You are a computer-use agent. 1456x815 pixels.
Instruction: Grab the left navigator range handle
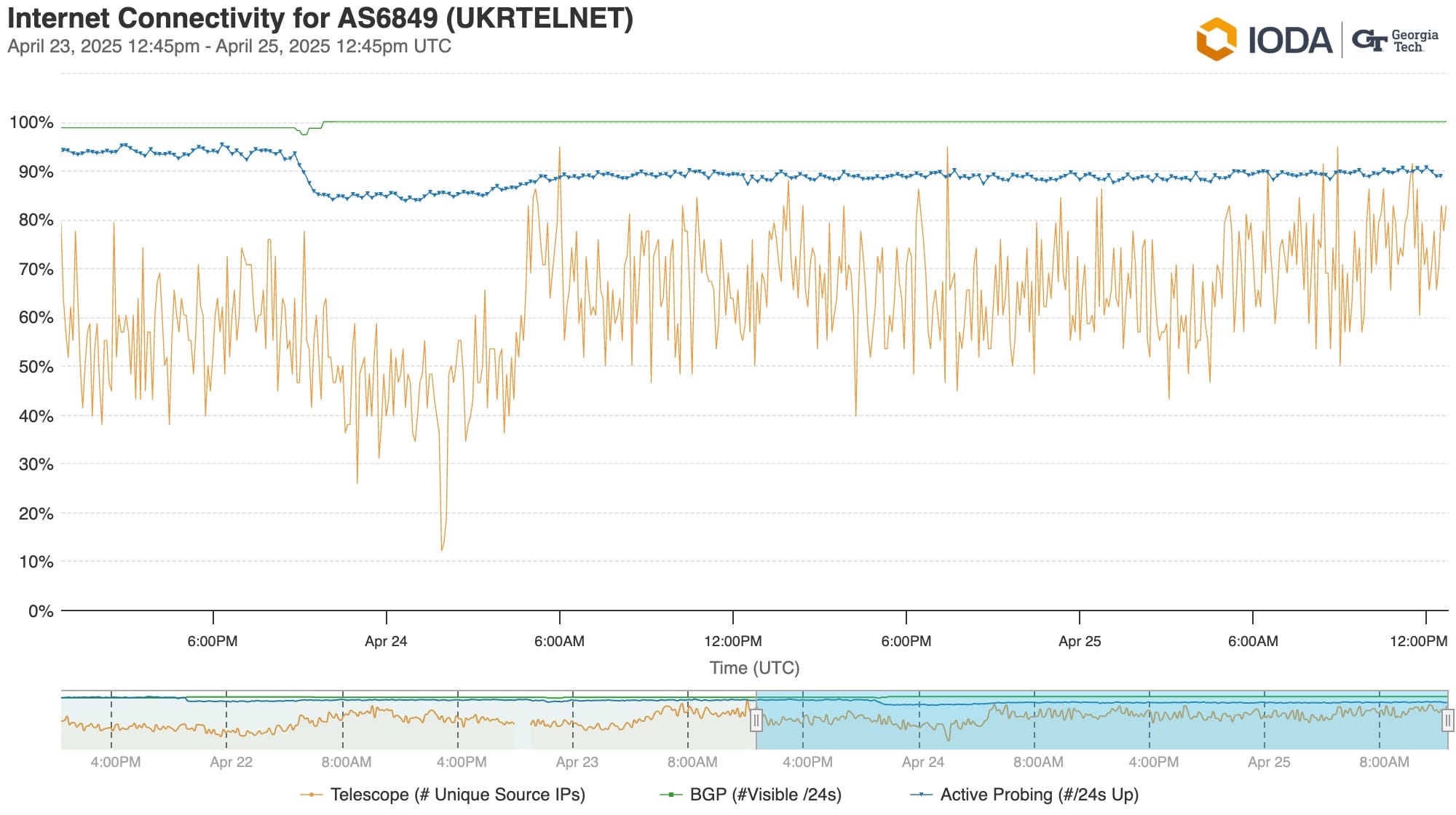[756, 720]
